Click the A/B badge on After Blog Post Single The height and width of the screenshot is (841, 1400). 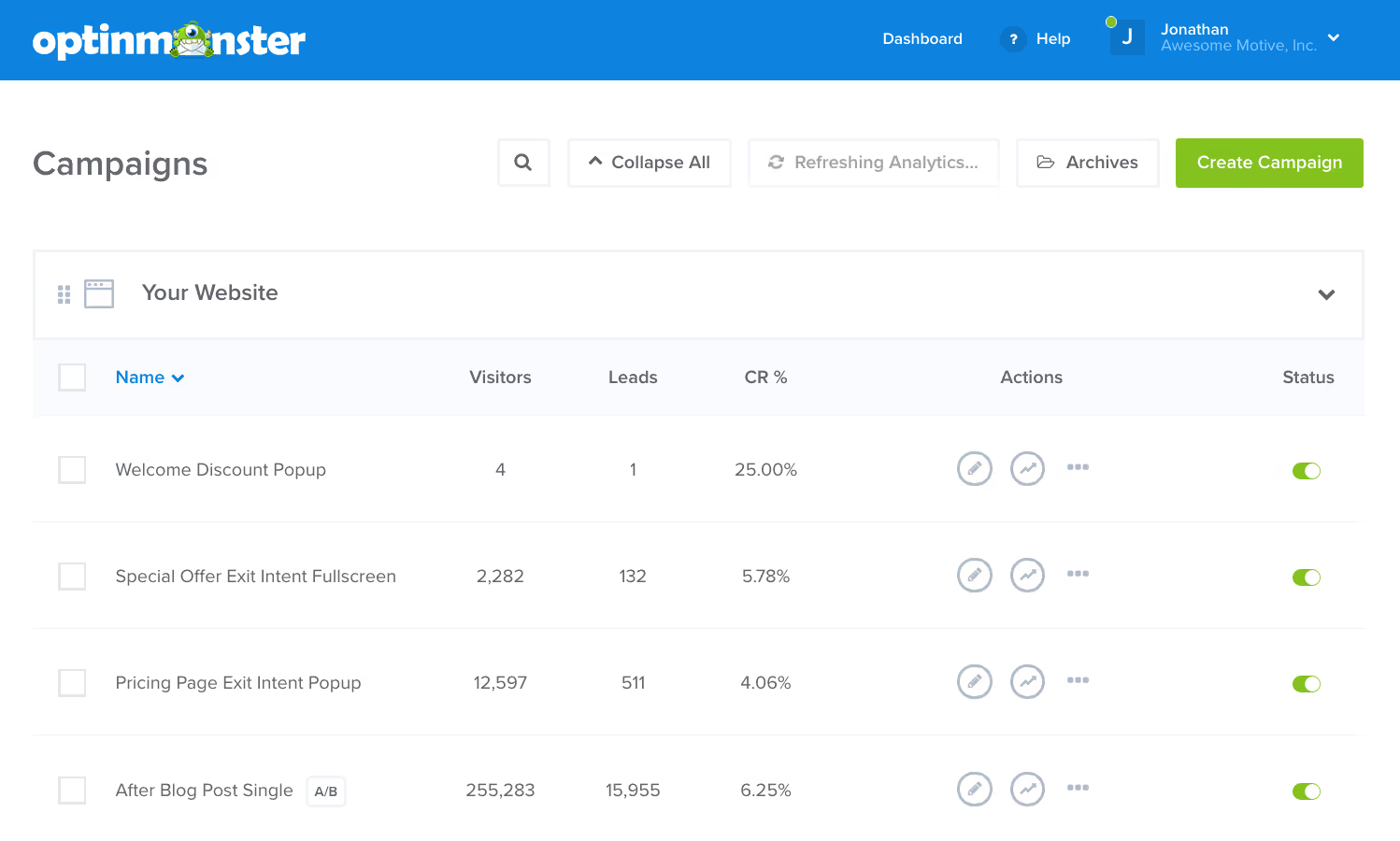click(x=326, y=791)
